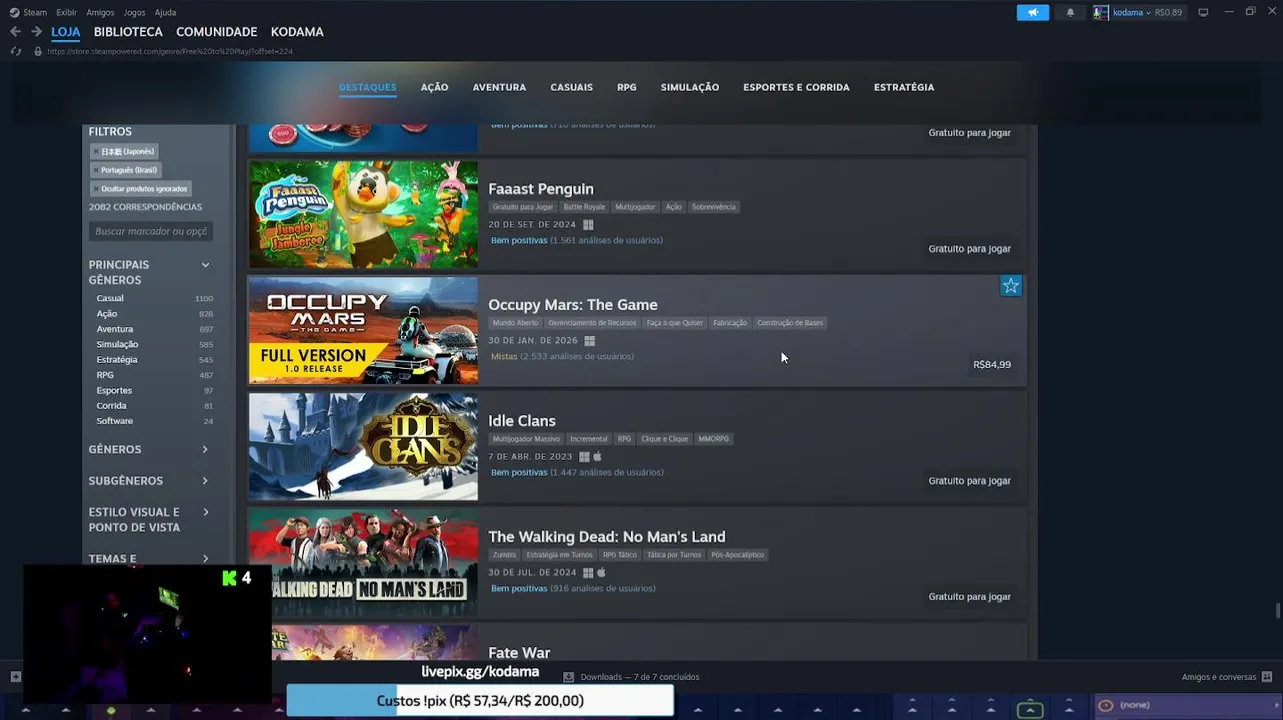Select the LOJA store tab
The width and height of the screenshot is (1283, 720).
(66, 32)
